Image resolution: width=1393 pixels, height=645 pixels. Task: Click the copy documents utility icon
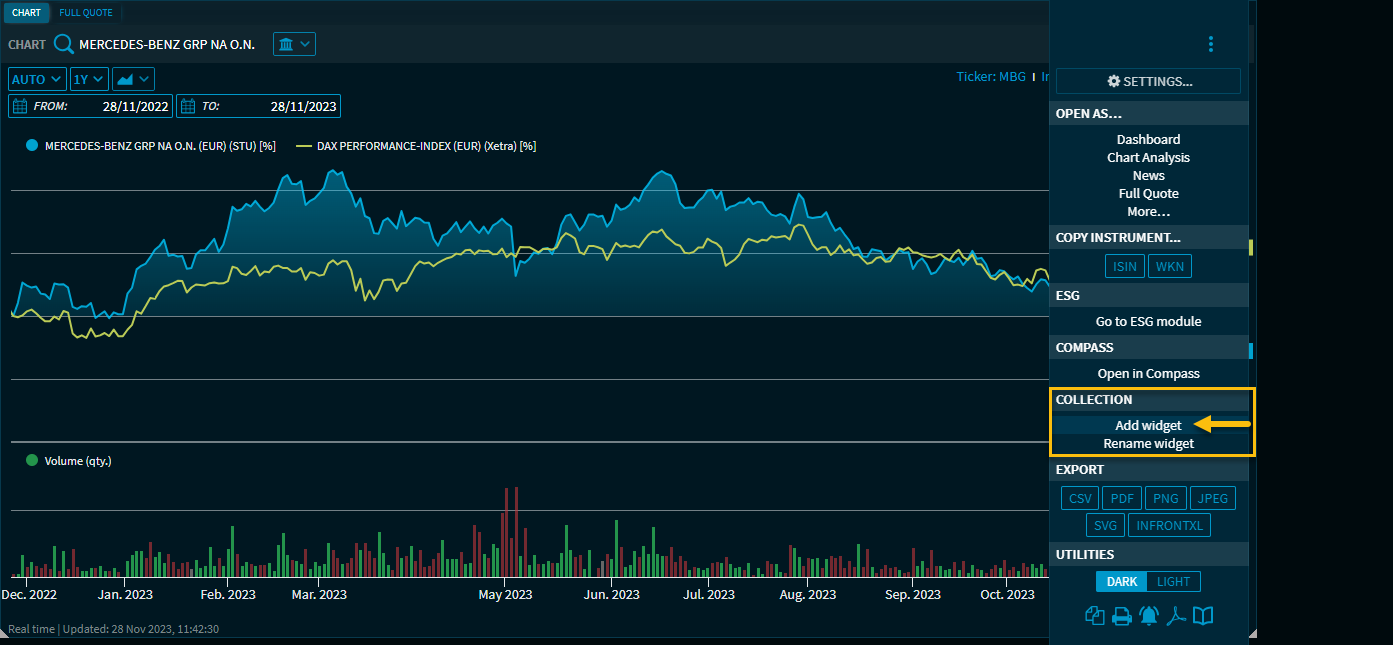click(x=1094, y=616)
